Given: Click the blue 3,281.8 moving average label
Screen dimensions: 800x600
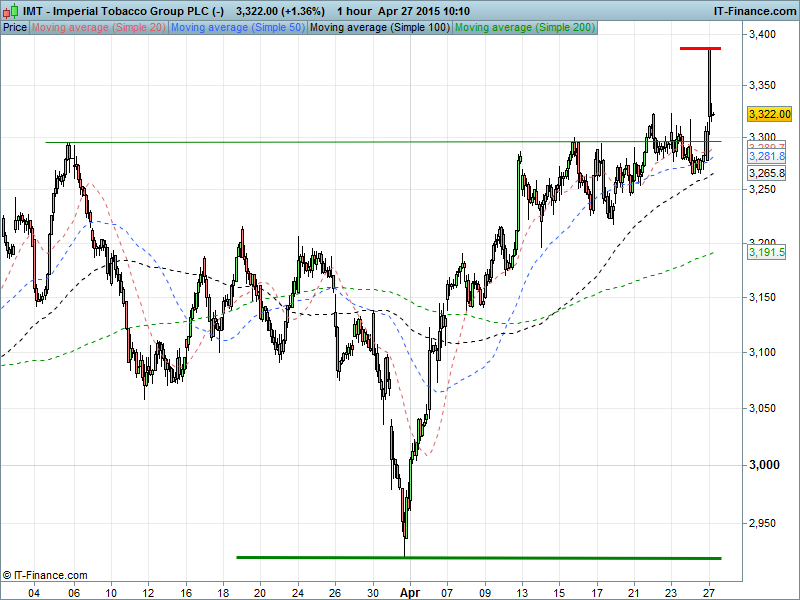Looking at the screenshot, I should (x=767, y=157).
